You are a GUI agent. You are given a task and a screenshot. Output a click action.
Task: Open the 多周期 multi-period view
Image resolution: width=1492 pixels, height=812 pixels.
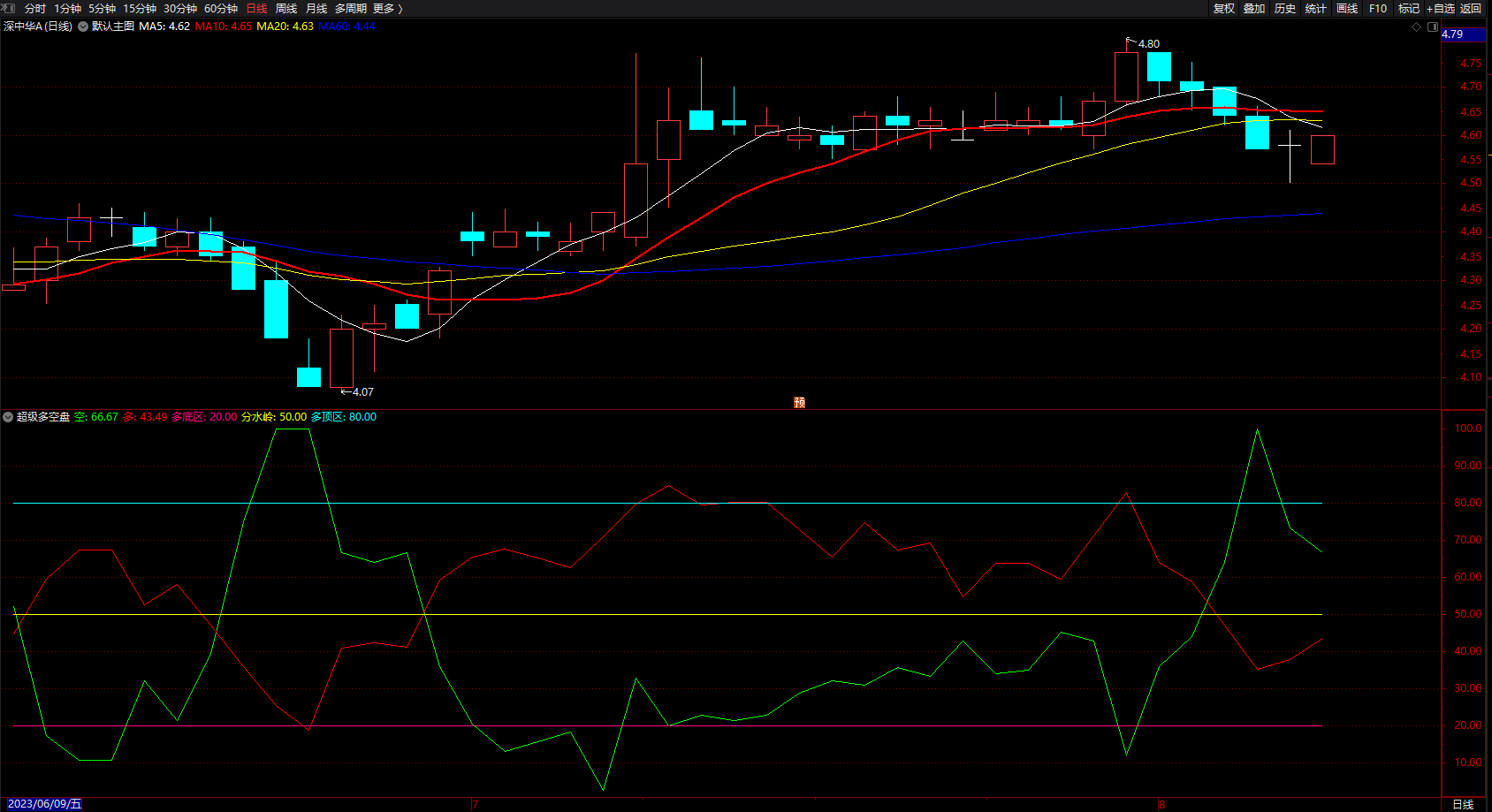[350, 8]
